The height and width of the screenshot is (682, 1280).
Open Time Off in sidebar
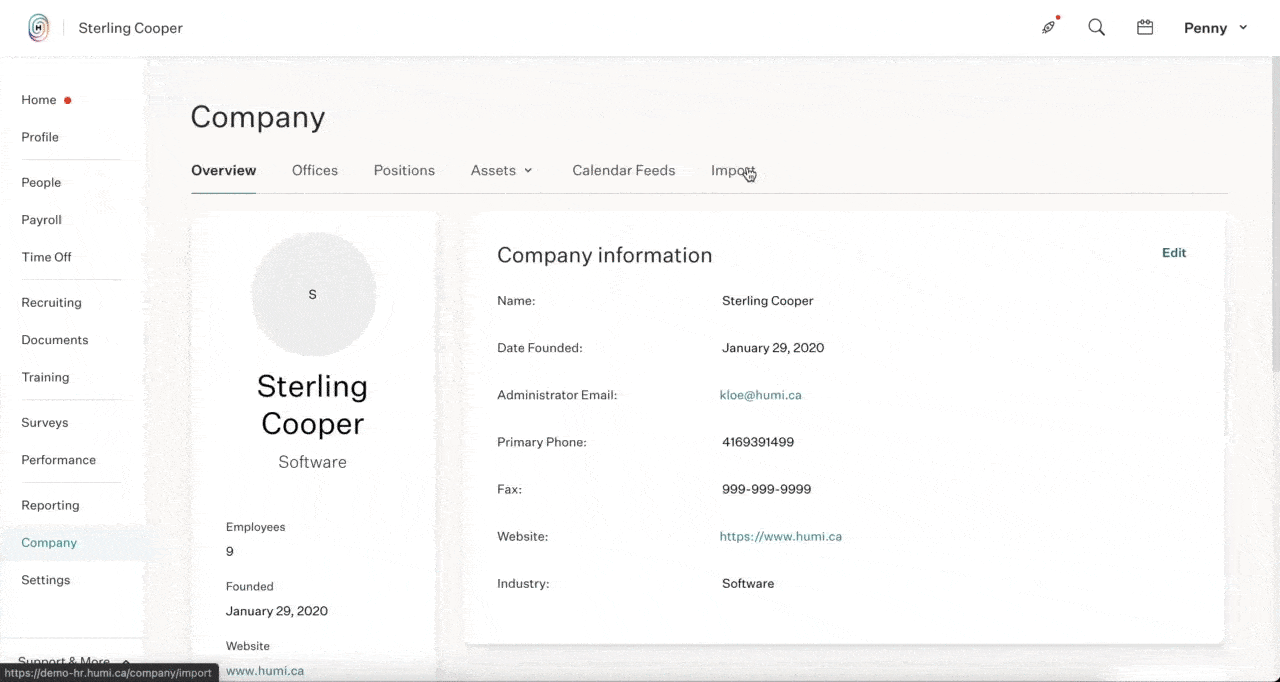46,257
